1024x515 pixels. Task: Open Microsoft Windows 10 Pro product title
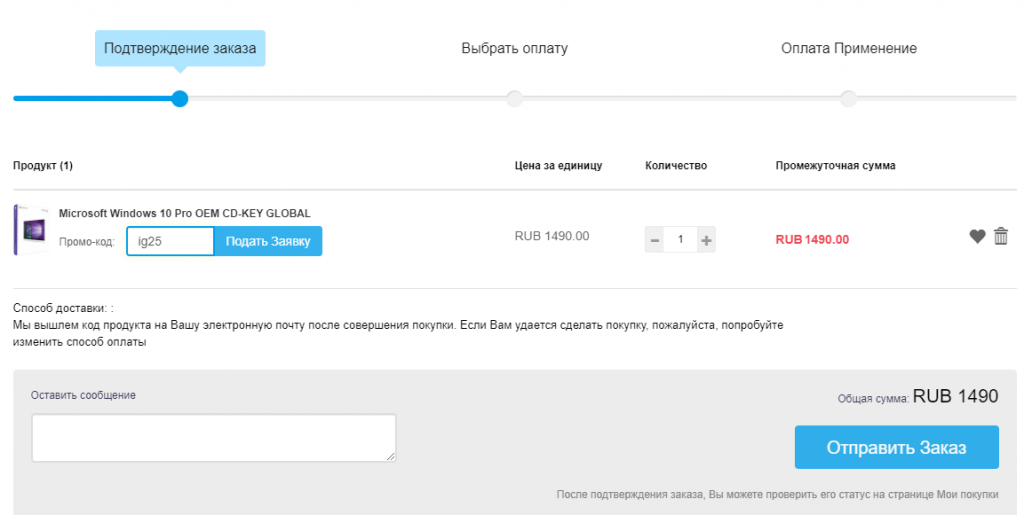pos(185,213)
